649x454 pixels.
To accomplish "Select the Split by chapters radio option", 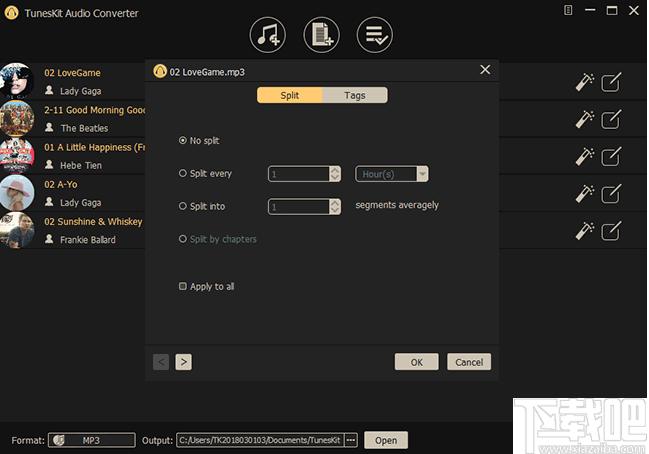I will [x=183, y=238].
